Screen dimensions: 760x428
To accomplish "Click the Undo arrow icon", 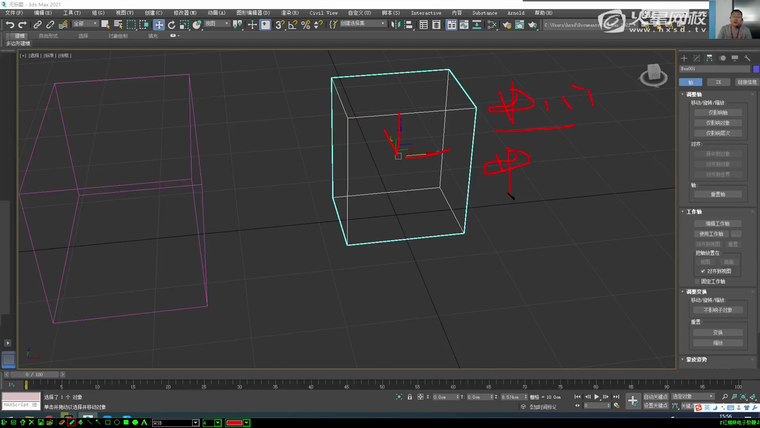I will 9,24.
